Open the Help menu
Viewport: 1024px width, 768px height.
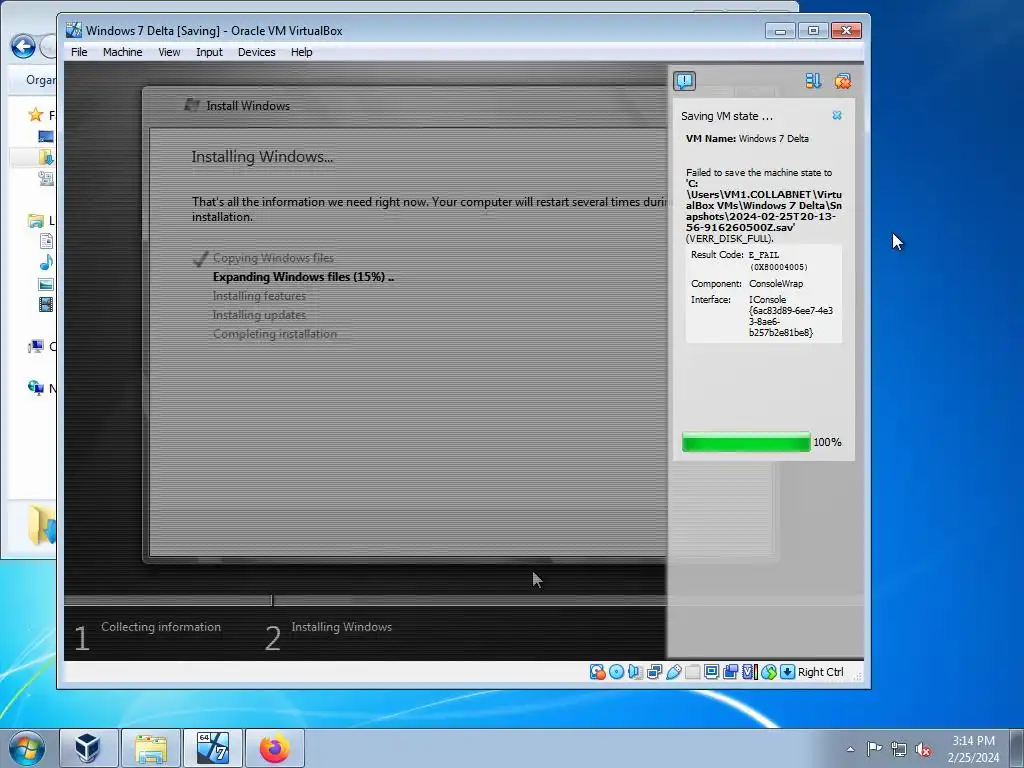tap(301, 52)
